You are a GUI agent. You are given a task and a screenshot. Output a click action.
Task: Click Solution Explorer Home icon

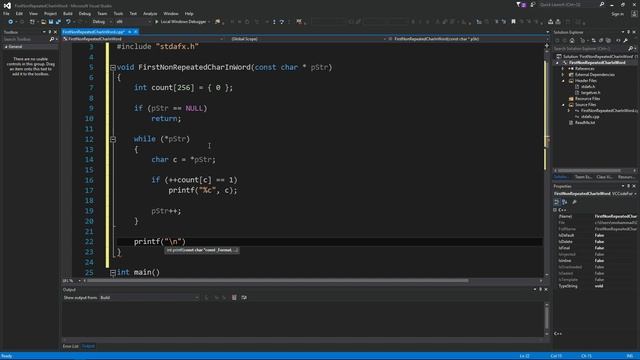(572, 40)
